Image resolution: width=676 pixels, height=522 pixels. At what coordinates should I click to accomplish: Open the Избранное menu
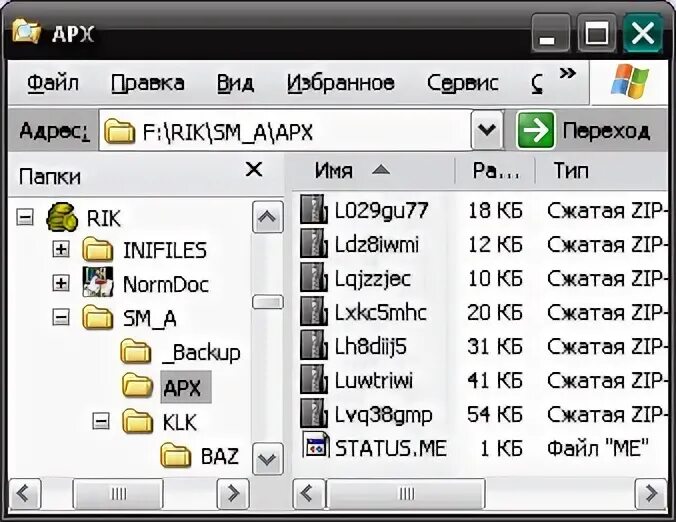pyautogui.click(x=341, y=83)
